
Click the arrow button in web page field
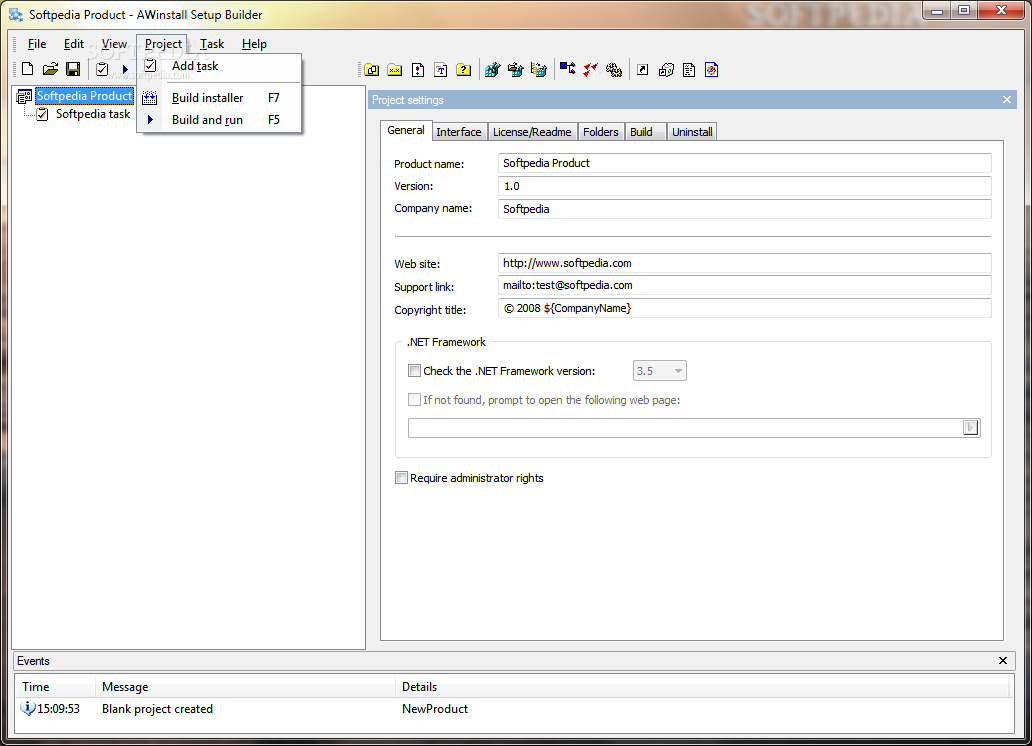tap(971, 427)
